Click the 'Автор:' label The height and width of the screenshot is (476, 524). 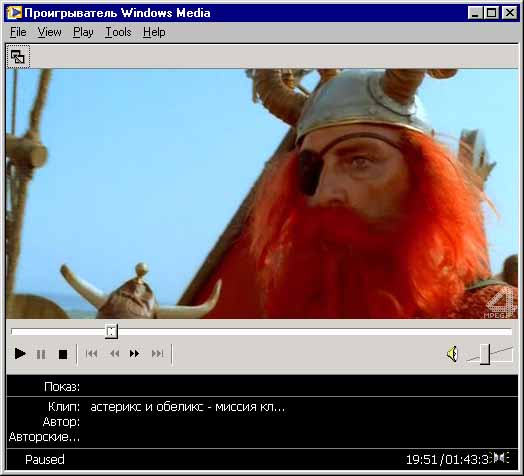61,422
